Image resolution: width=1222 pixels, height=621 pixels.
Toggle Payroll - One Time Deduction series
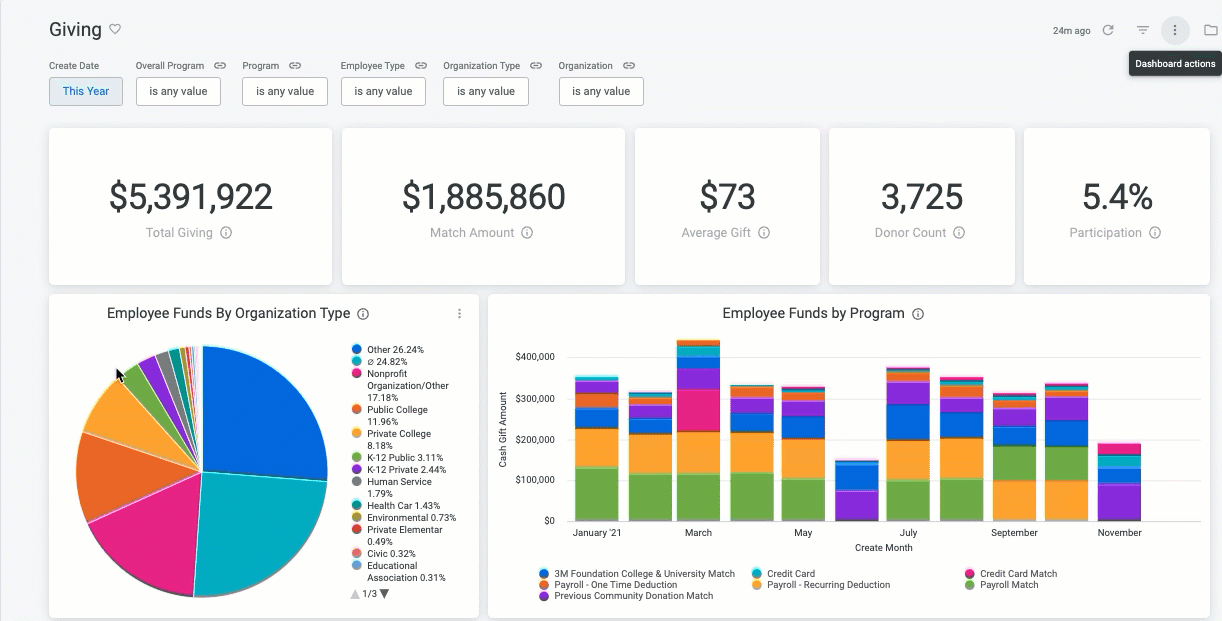coord(608,585)
